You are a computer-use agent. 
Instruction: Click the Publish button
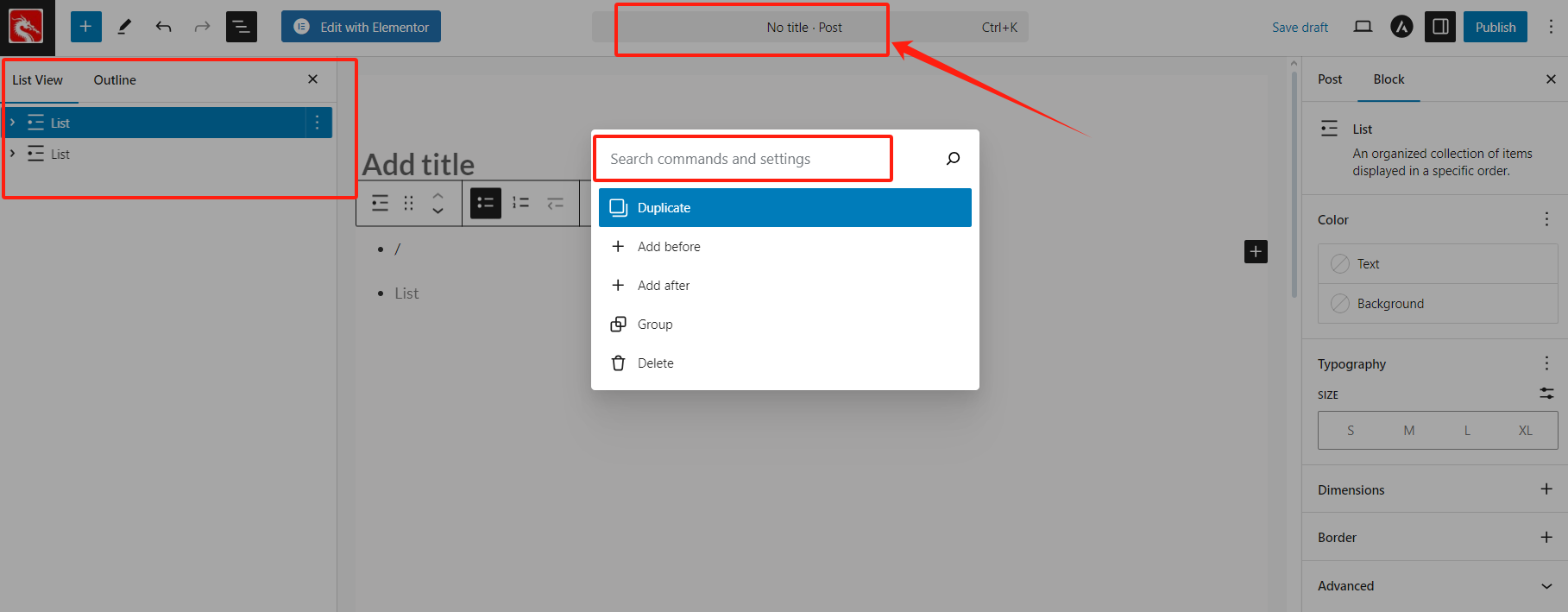[1495, 27]
